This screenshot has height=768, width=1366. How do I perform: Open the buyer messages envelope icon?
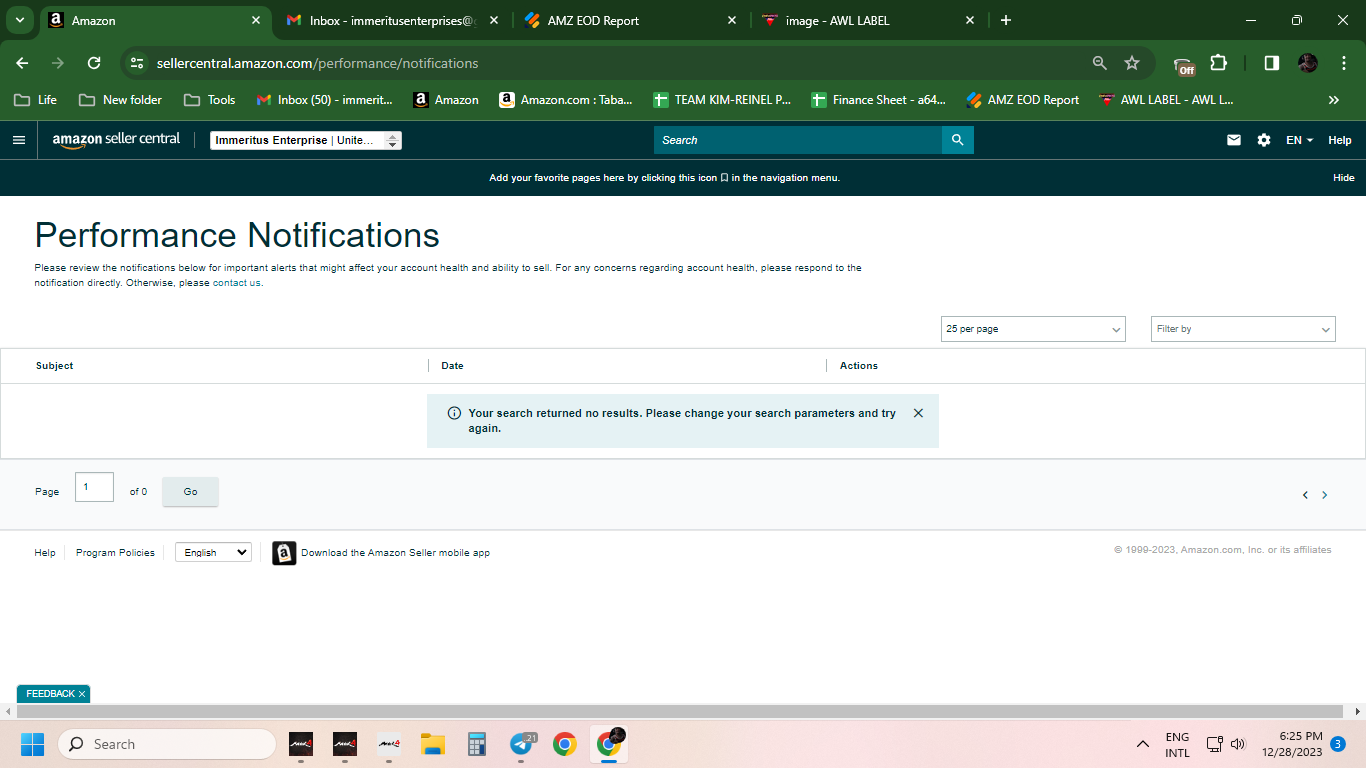1234,140
